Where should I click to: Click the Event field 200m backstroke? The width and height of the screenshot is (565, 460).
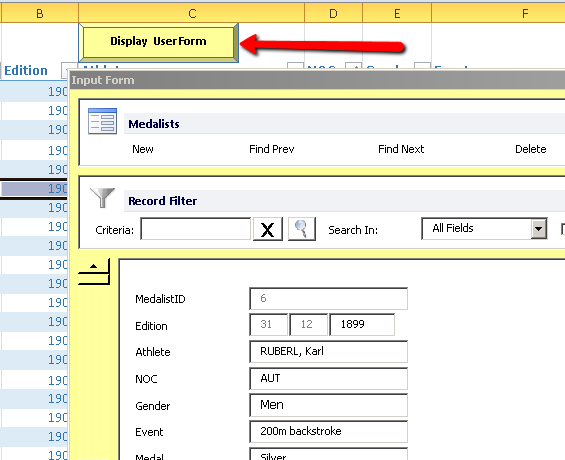point(328,432)
